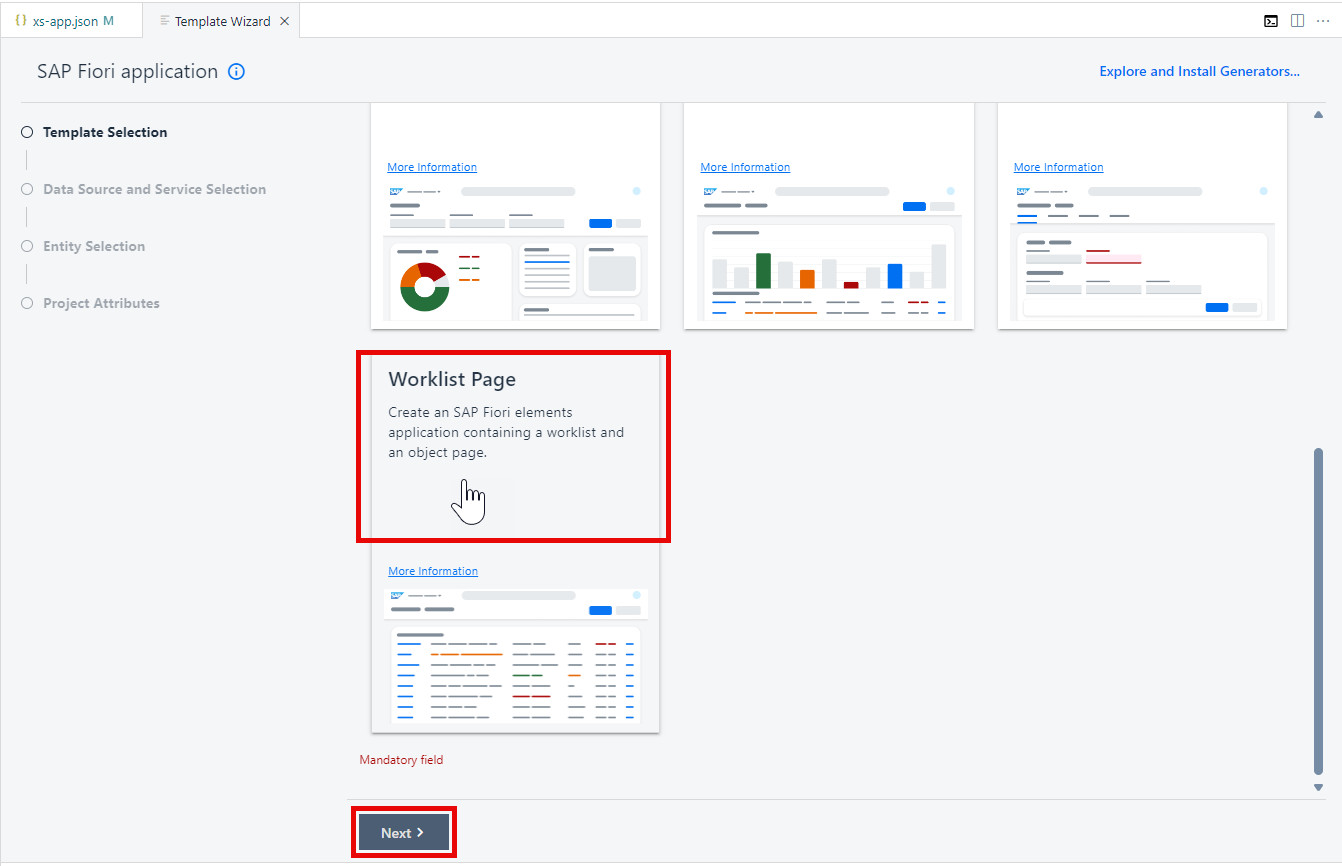Click the bar chart template preview thumbnail
The height and width of the screenshot is (866, 1342).
click(x=829, y=252)
